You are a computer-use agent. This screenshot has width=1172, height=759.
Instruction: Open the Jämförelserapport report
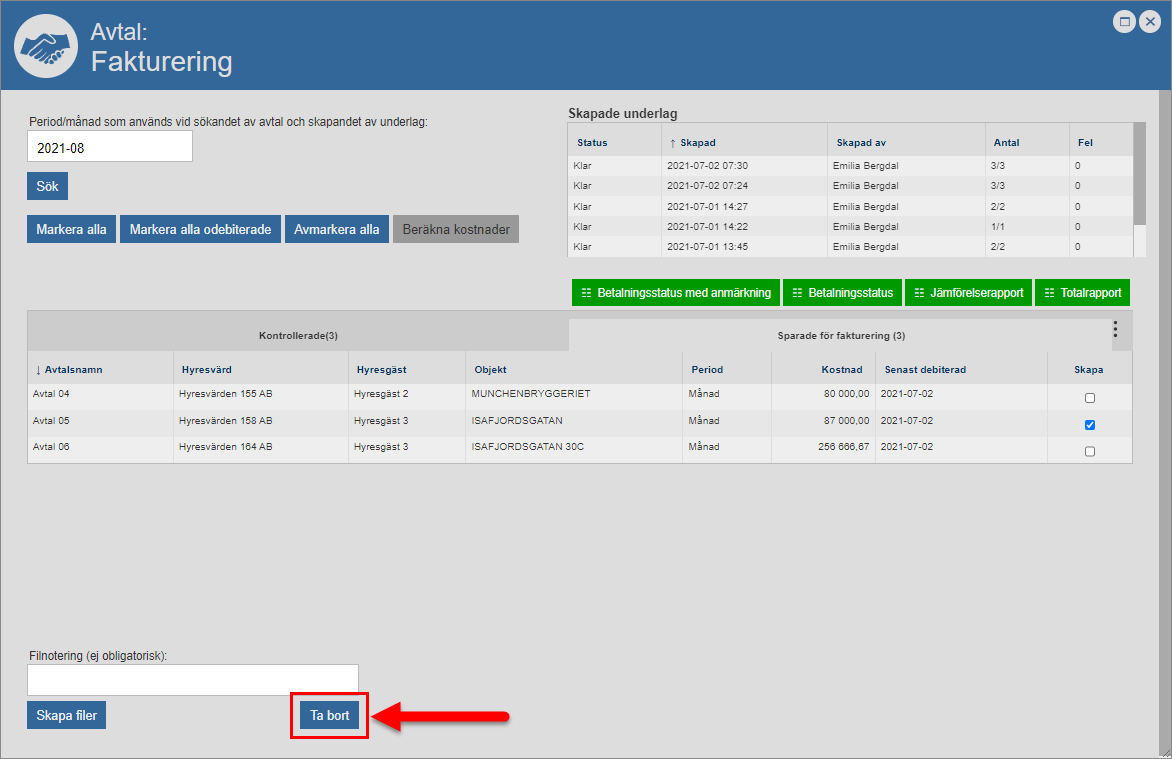point(967,293)
